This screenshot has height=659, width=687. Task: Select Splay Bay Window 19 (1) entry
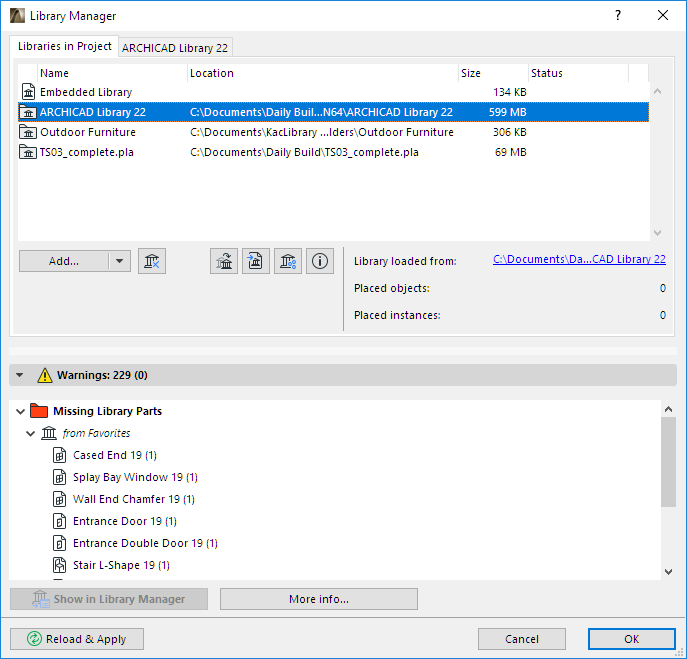pos(135,477)
